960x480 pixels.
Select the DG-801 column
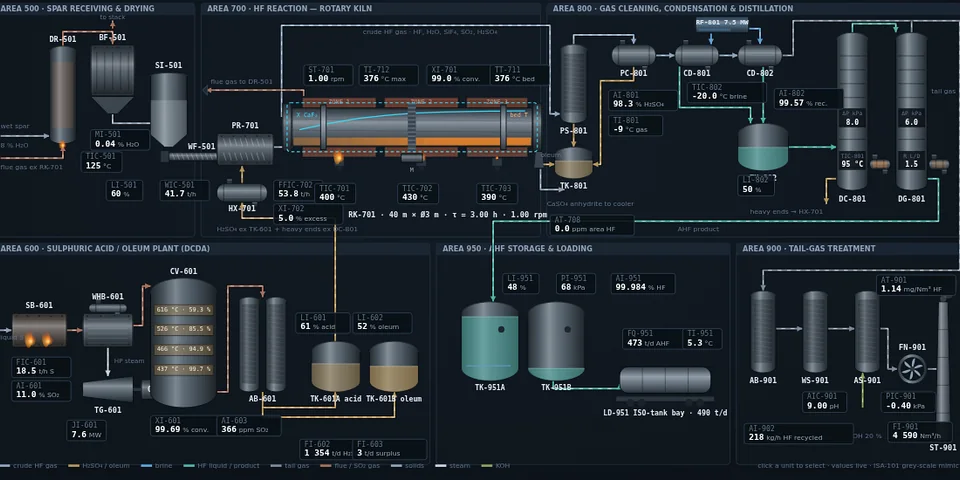(x=912, y=111)
